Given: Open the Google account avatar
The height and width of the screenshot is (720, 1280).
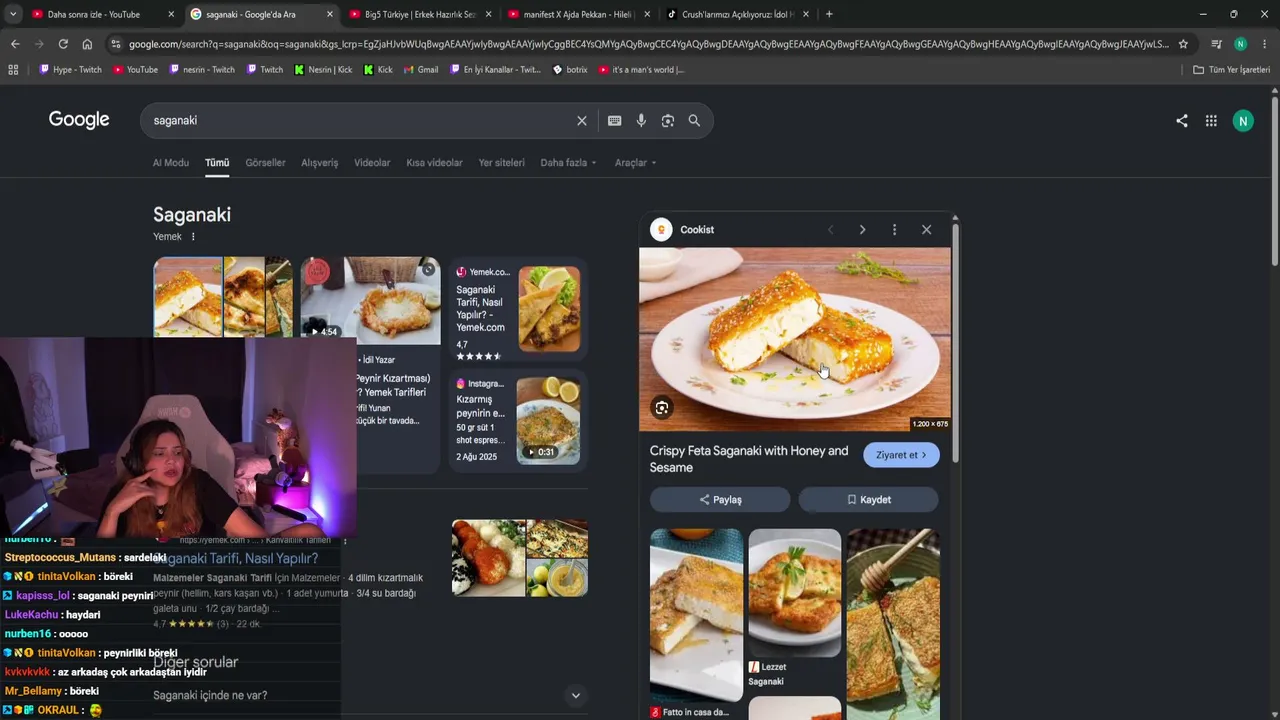Looking at the screenshot, I should (x=1243, y=121).
